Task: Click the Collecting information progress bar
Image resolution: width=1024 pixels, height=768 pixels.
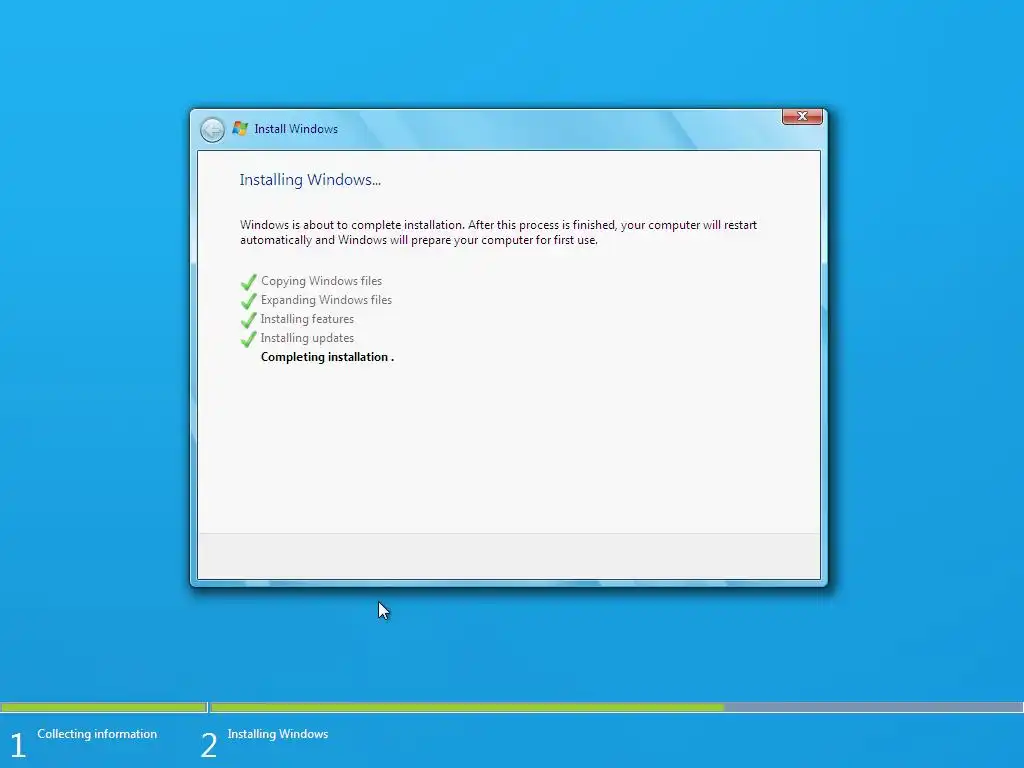Action: 104,707
